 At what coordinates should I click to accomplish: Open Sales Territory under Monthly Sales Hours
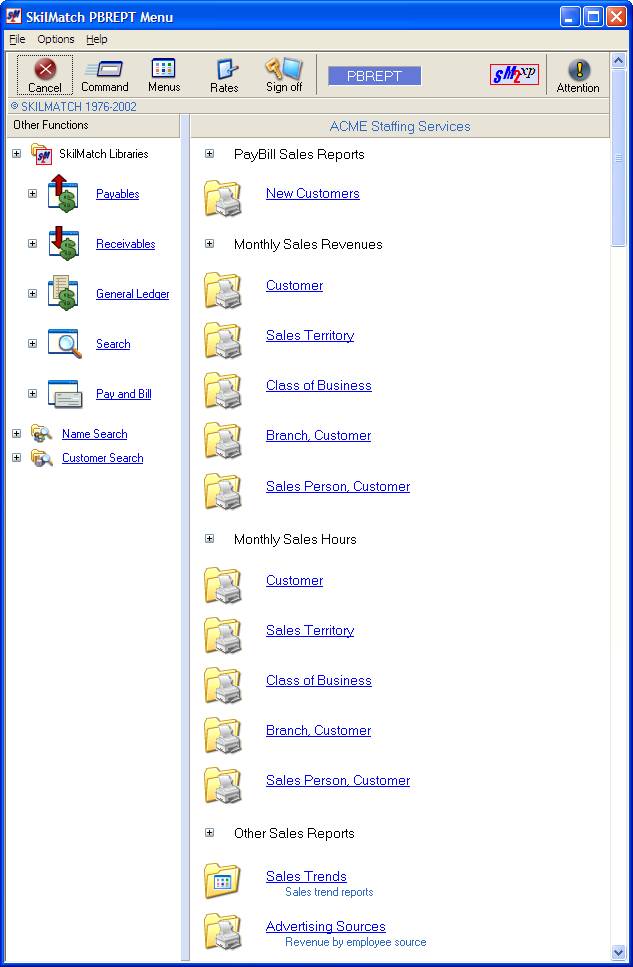click(x=310, y=630)
